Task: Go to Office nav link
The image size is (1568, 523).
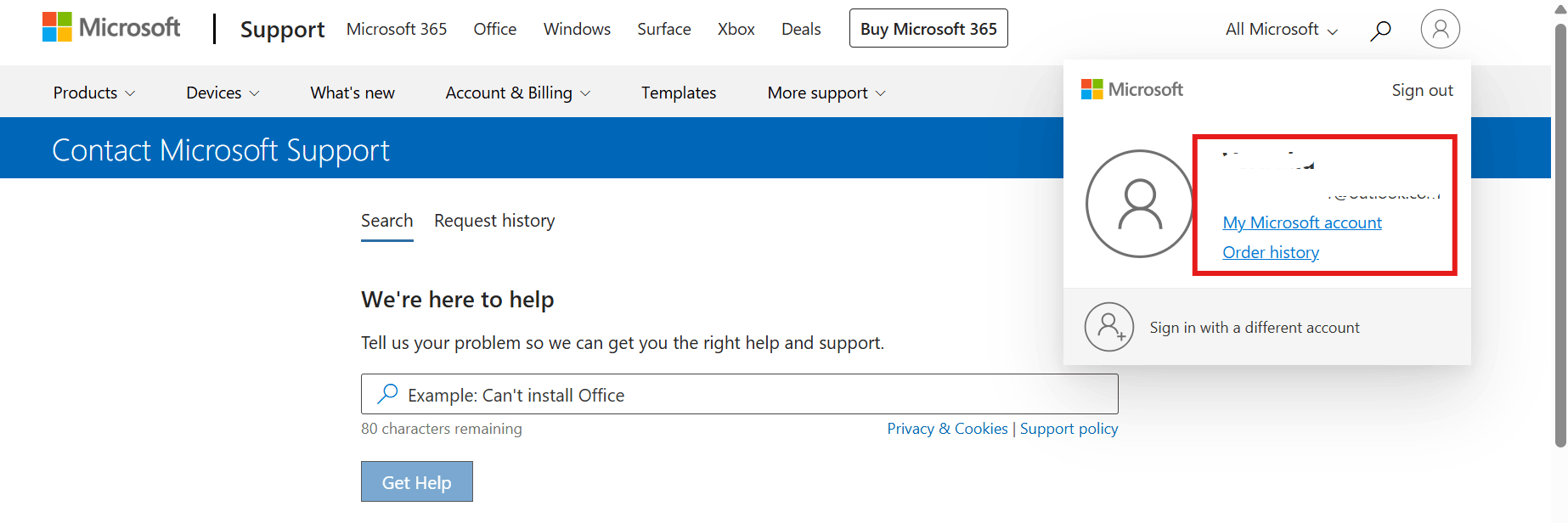Action: (x=495, y=29)
